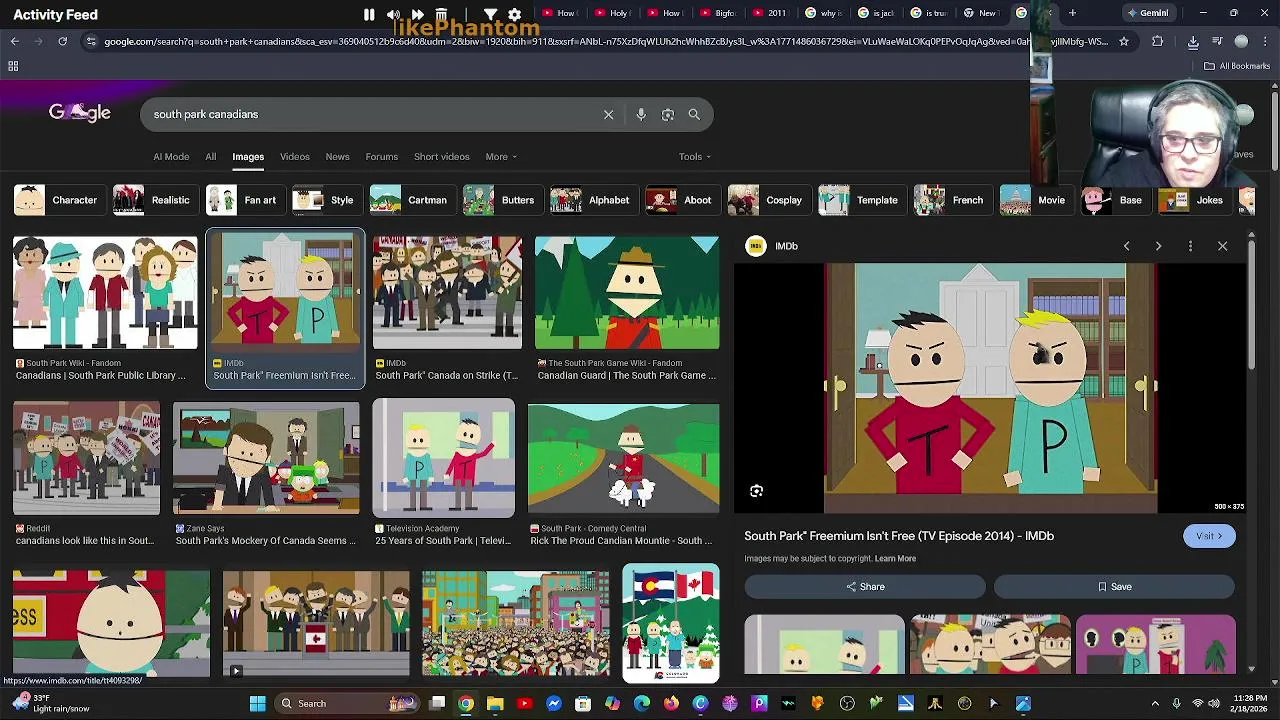The width and height of the screenshot is (1280, 720).
Task: Open YouTube app from taskbar
Action: [524, 703]
